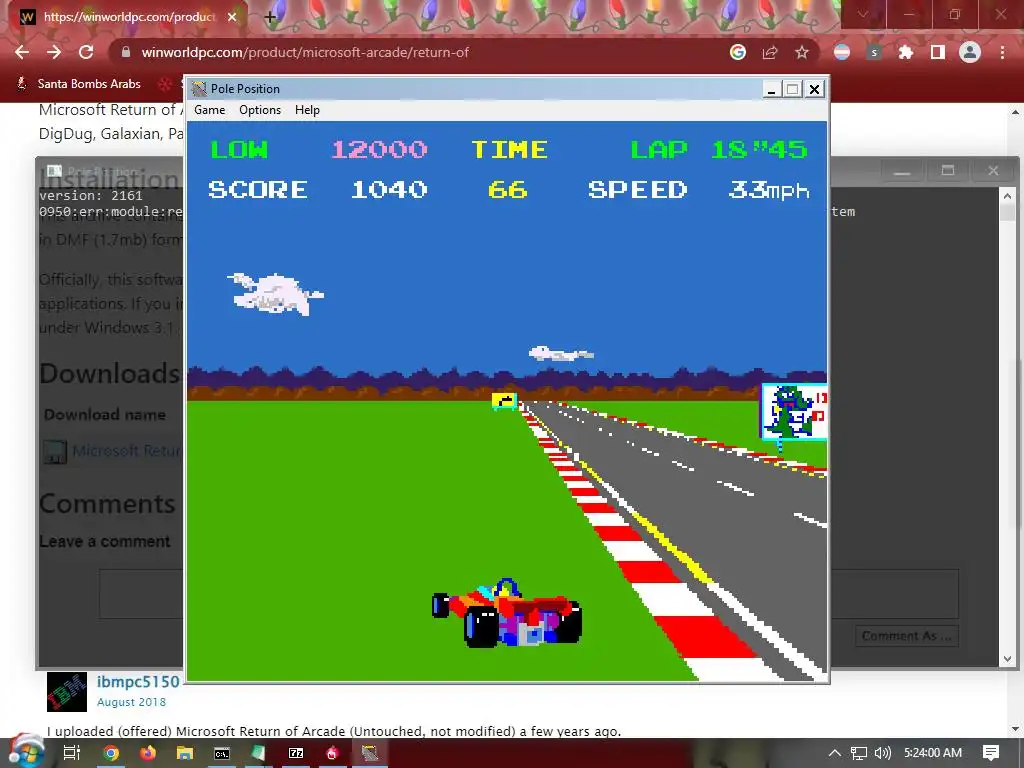Open Firefox from the taskbar
The image size is (1024, 768).
click(148, 753)
